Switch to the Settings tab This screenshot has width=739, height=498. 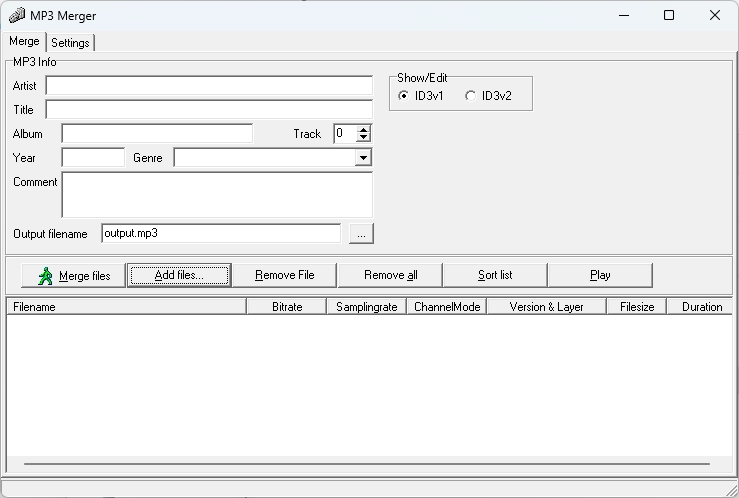[70, 43]
